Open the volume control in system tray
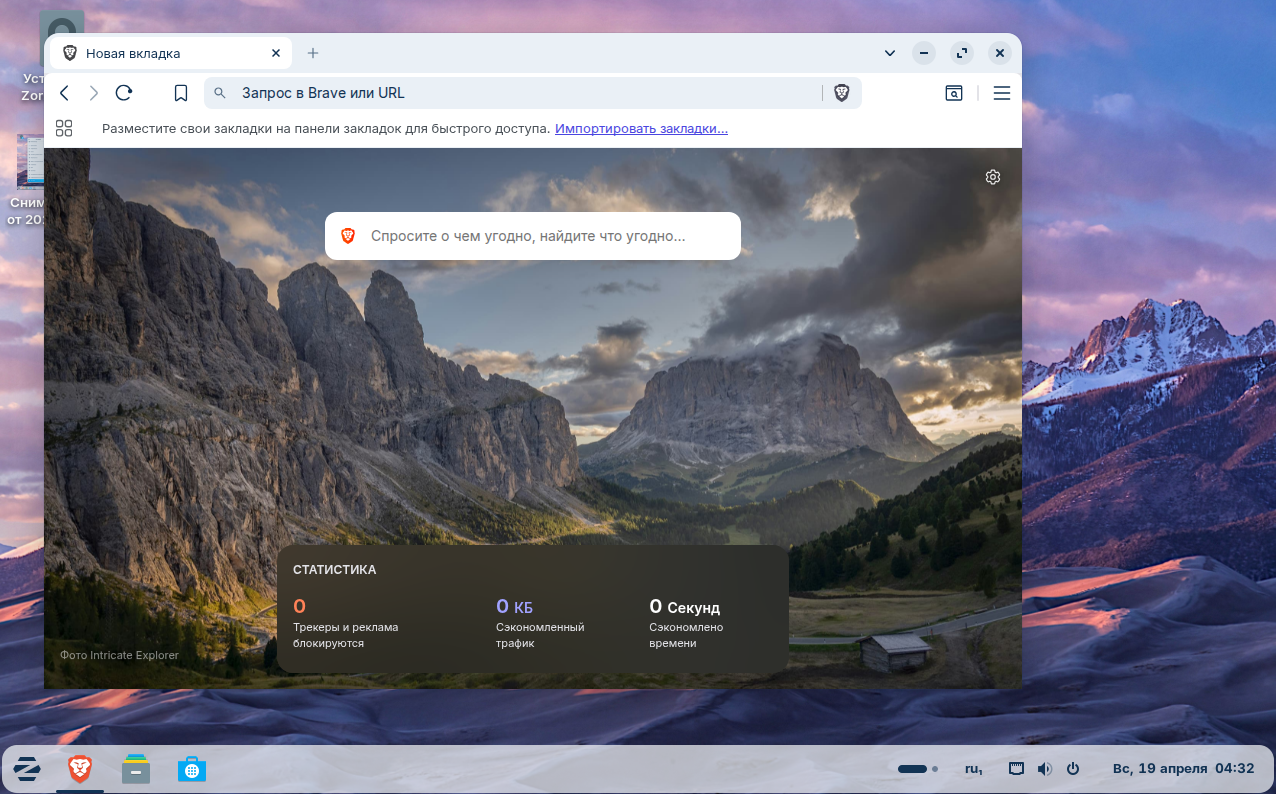This screenshot has height=794, width=1276. click(1044, 769)
